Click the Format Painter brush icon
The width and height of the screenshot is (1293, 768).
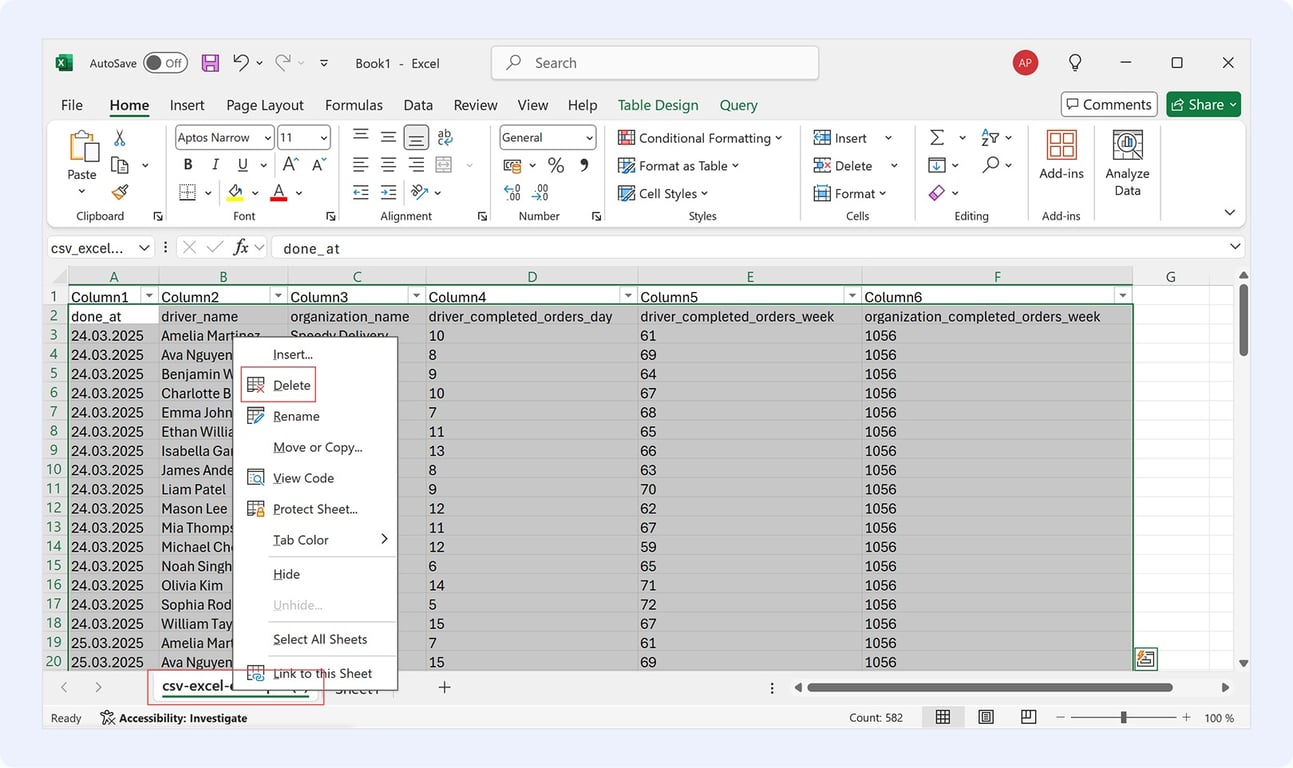pos(120,192)
